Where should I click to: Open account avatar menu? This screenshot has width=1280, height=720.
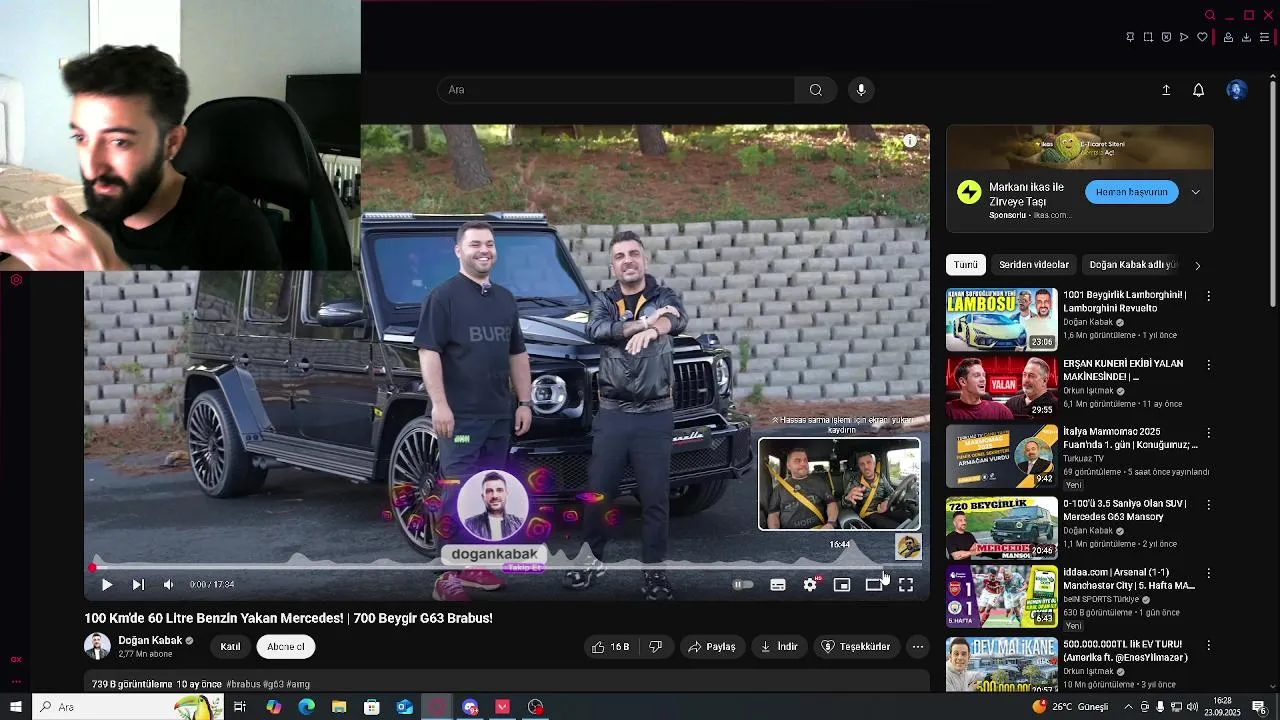(x=1237, y=90)
